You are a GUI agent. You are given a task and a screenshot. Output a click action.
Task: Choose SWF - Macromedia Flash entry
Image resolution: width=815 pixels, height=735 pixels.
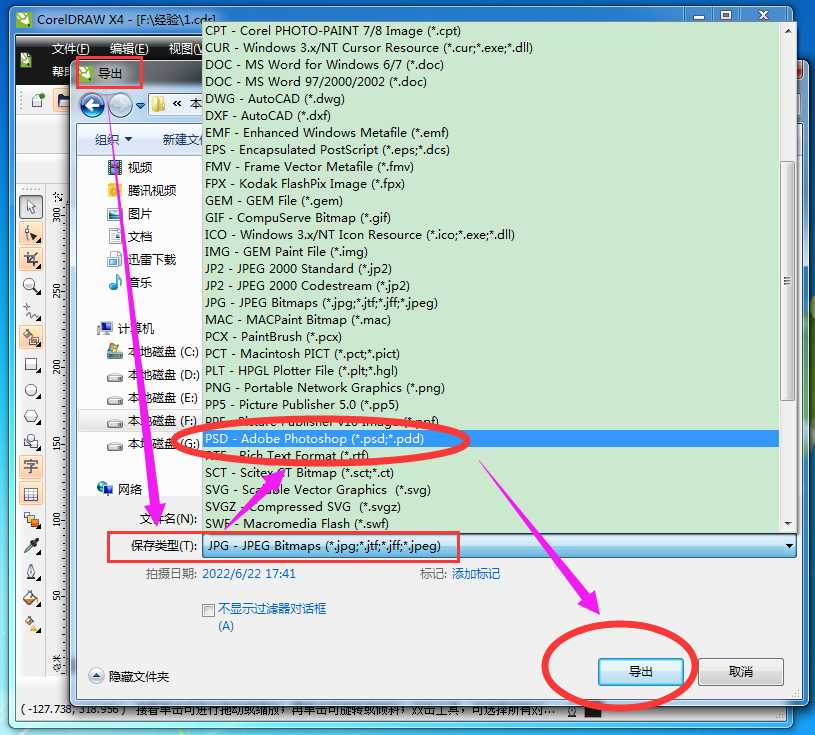pos(491,523)
